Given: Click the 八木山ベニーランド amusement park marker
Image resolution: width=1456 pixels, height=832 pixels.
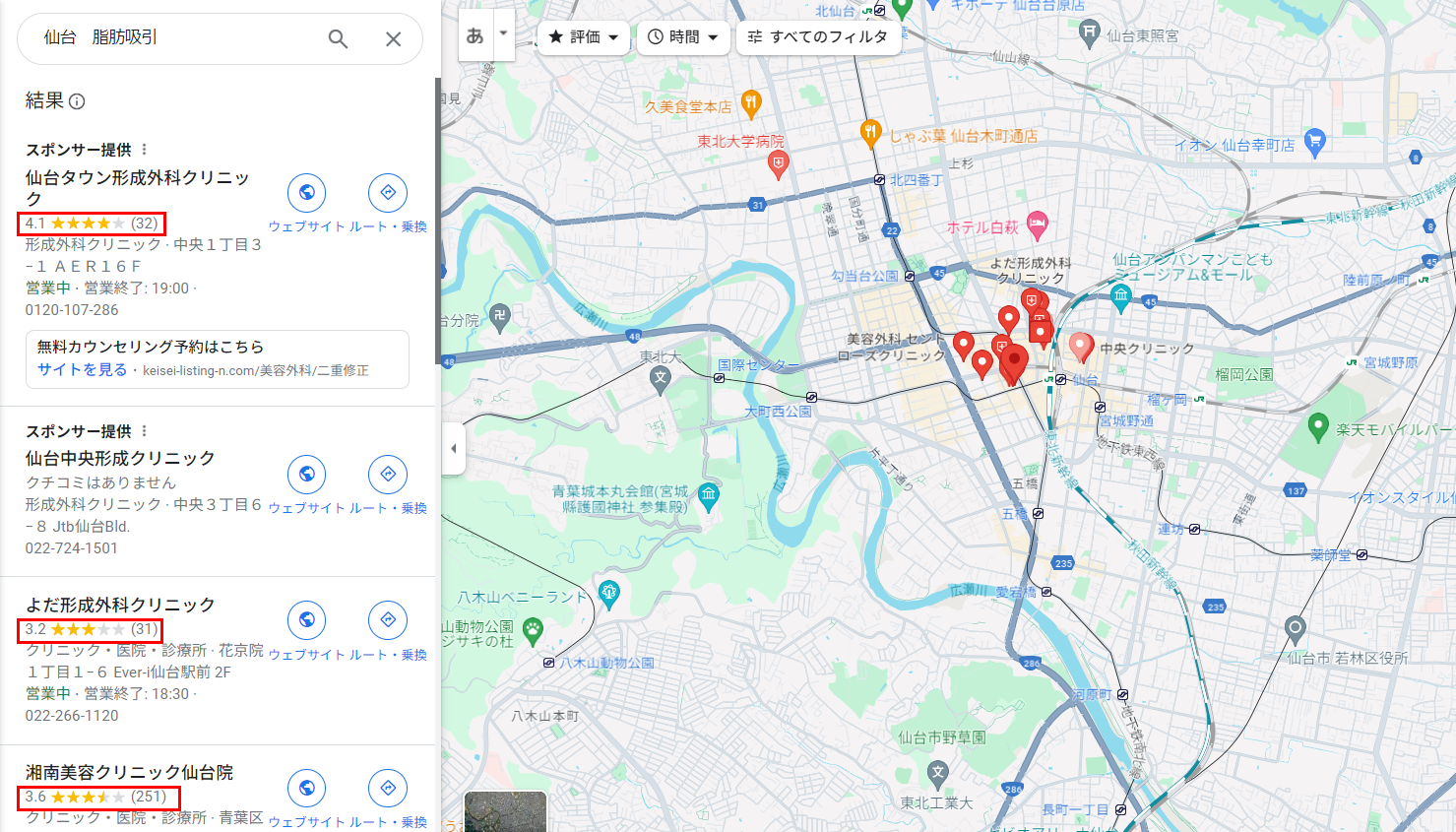Looking at the screenshot, I should pyautogui.click(x=609, y=595).
